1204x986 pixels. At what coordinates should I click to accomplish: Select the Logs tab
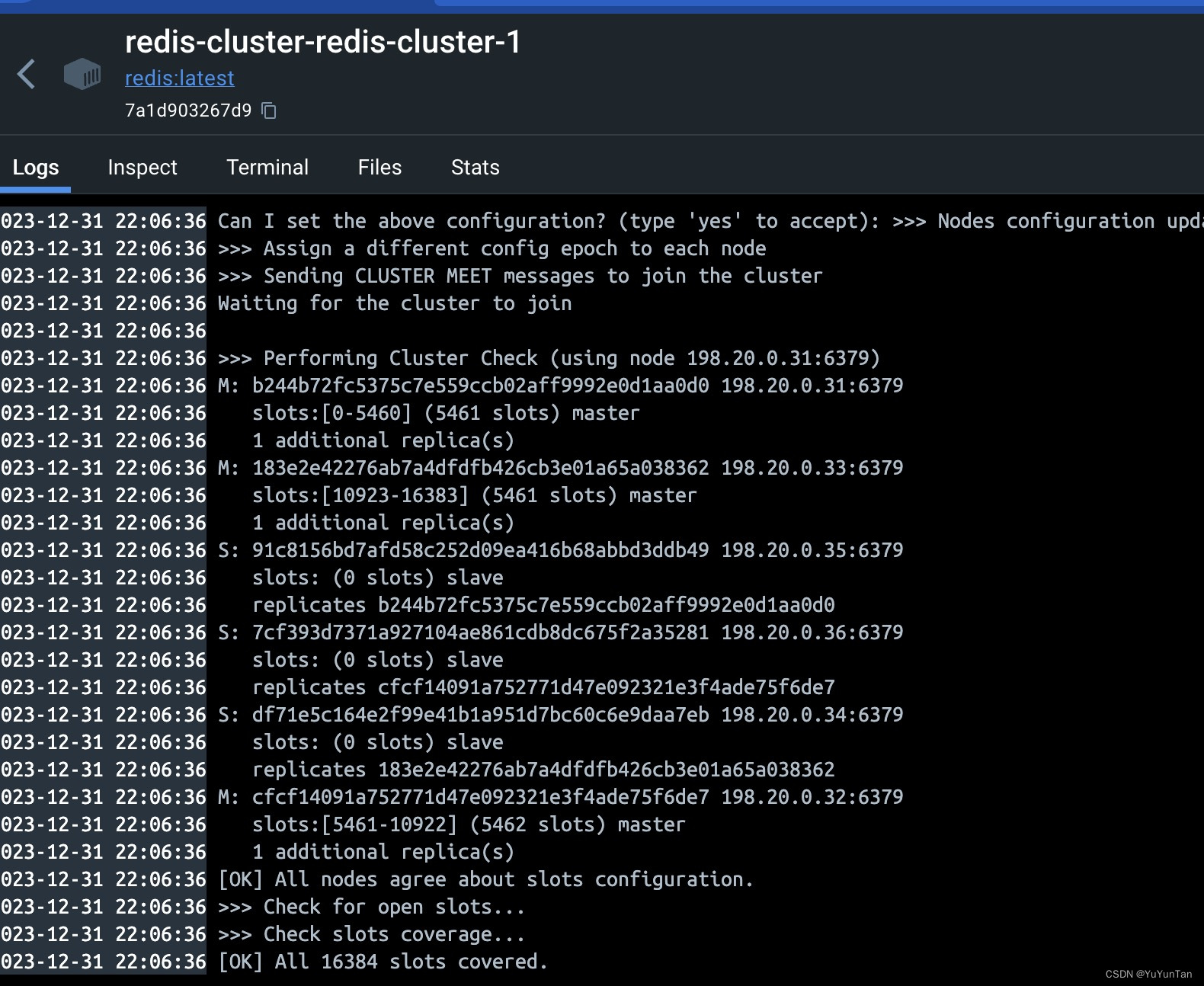(36, 167)
